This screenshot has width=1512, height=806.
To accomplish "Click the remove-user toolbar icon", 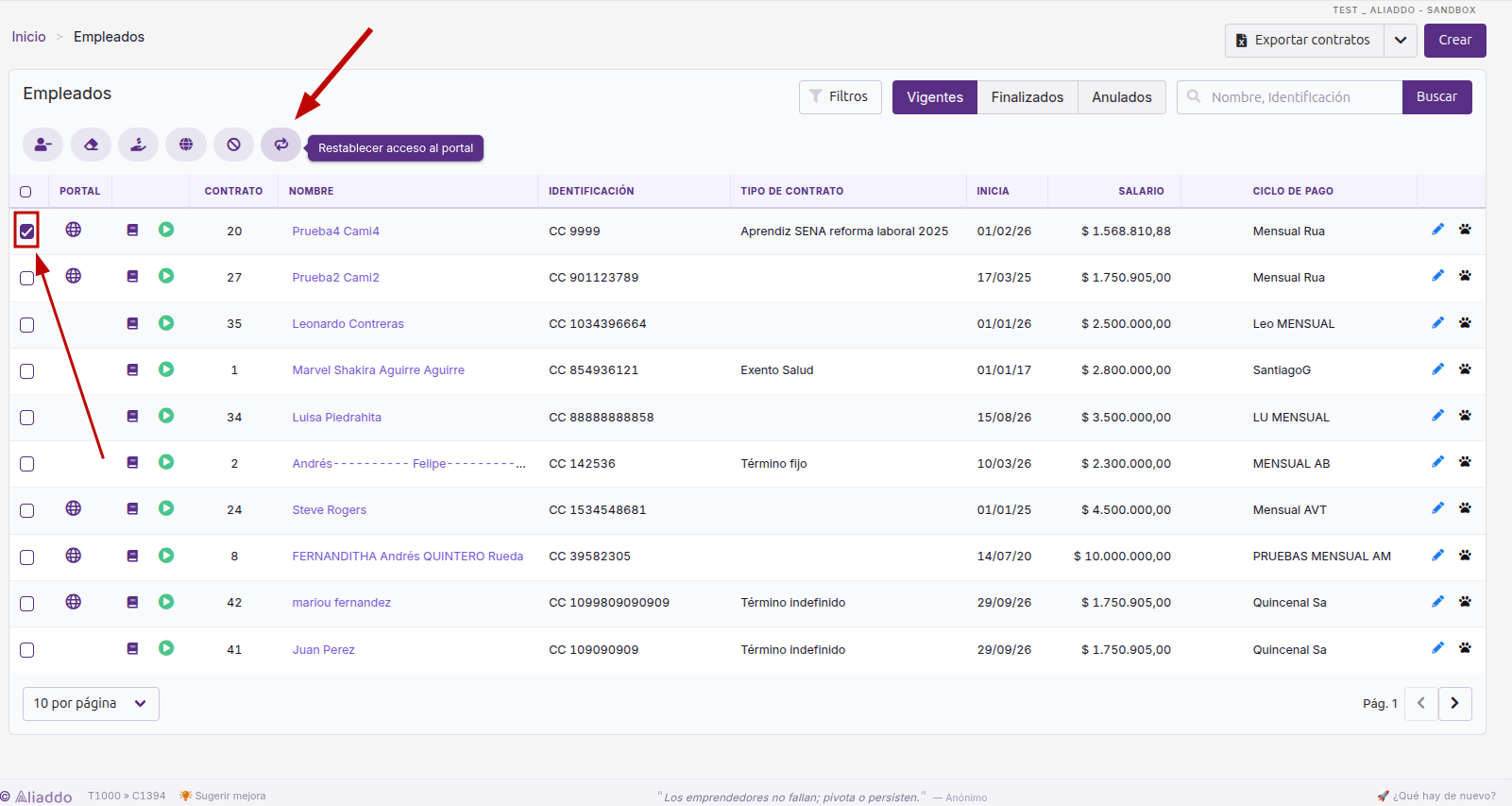I will click(42, 145).
